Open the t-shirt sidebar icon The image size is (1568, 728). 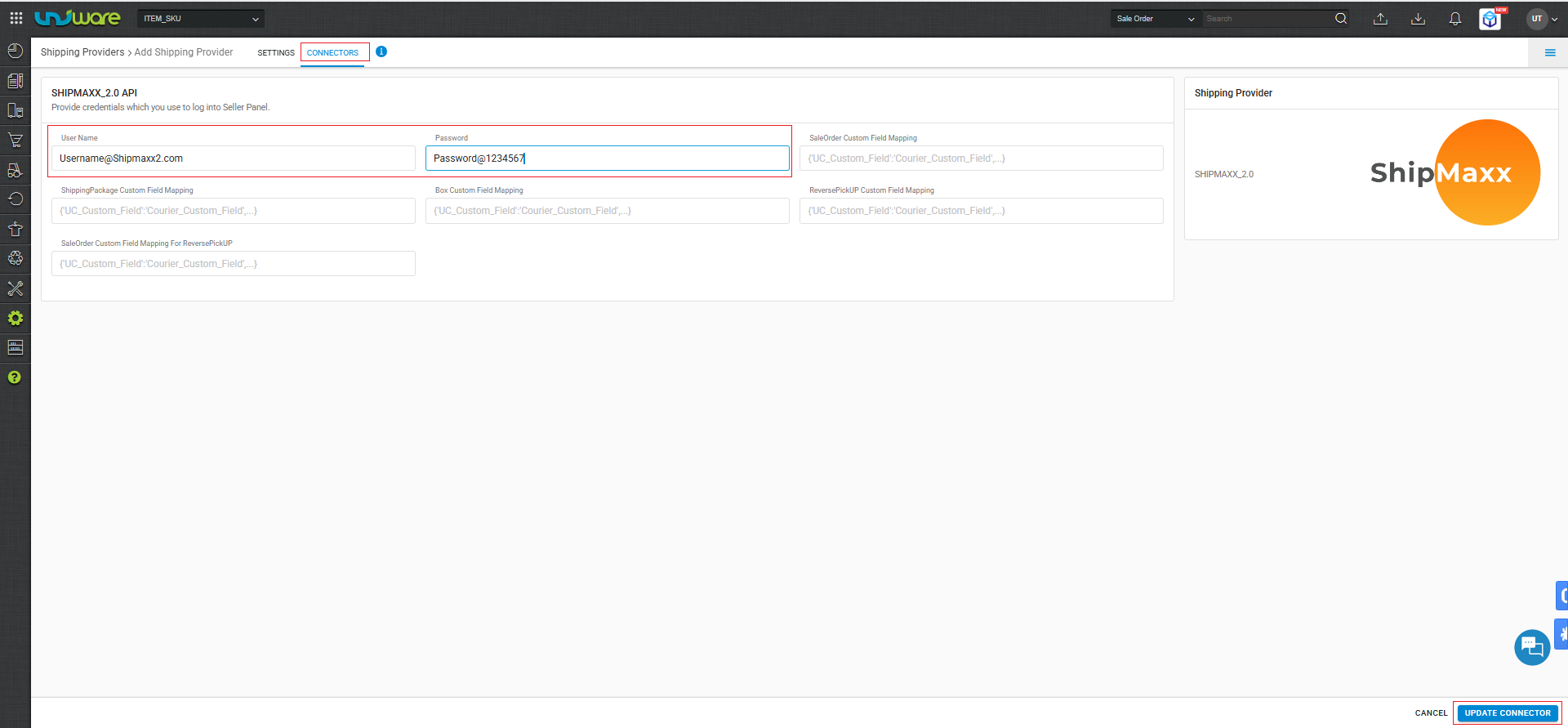(x=15, y=229)
